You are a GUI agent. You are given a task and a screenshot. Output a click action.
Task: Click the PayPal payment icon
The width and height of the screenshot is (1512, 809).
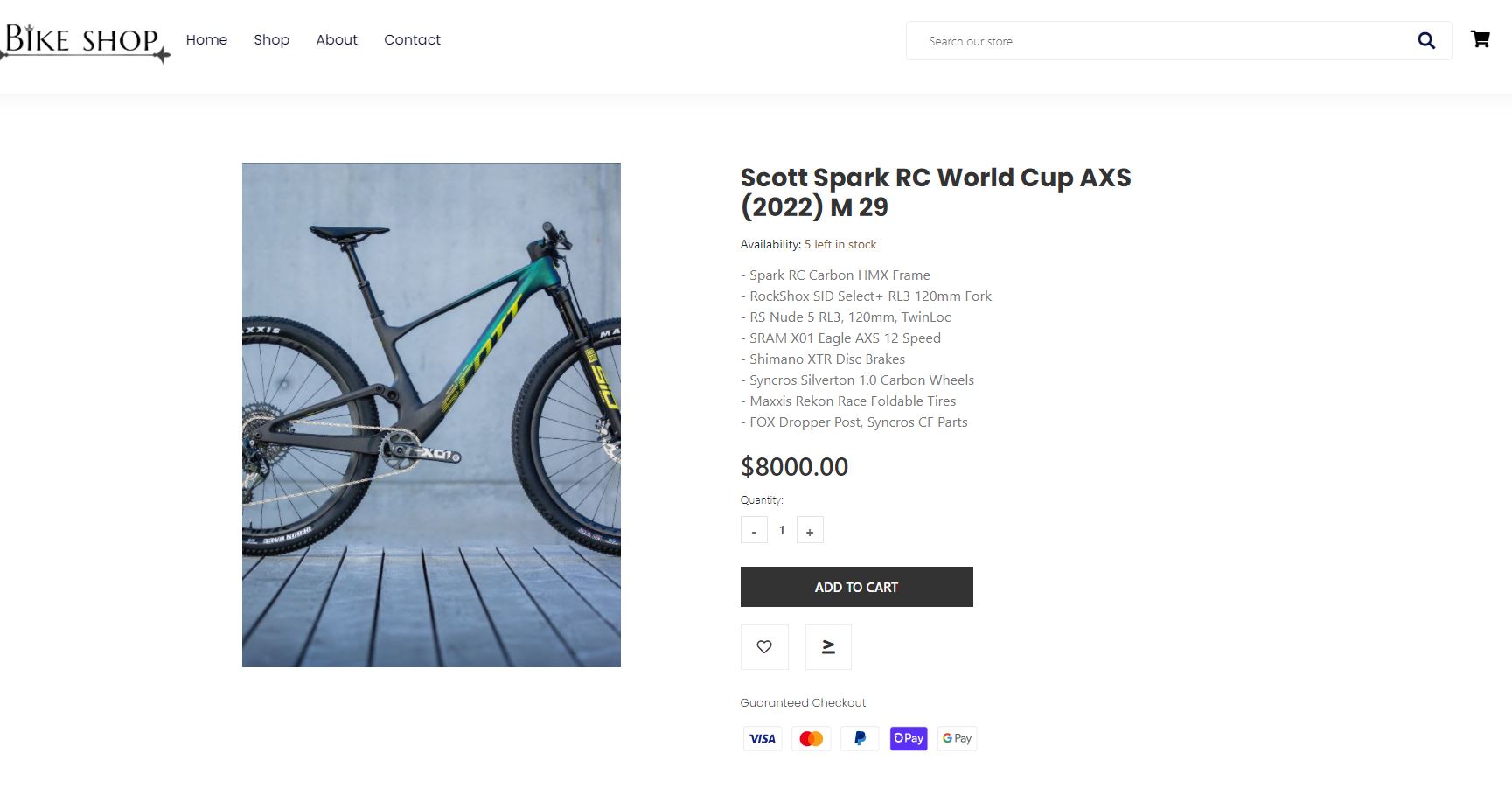tap(860, 738)
